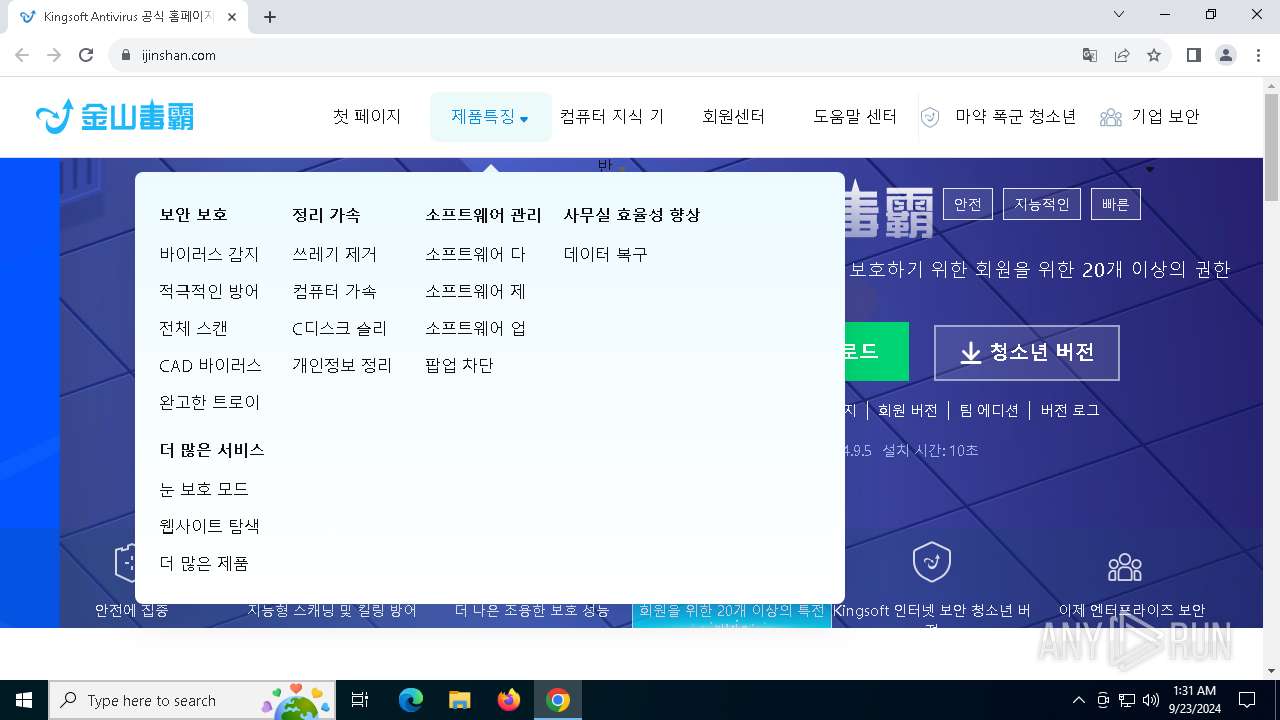Close the Kingsoft Antivirus tab
Viewport: 1280px width, 720px height.
232,17
